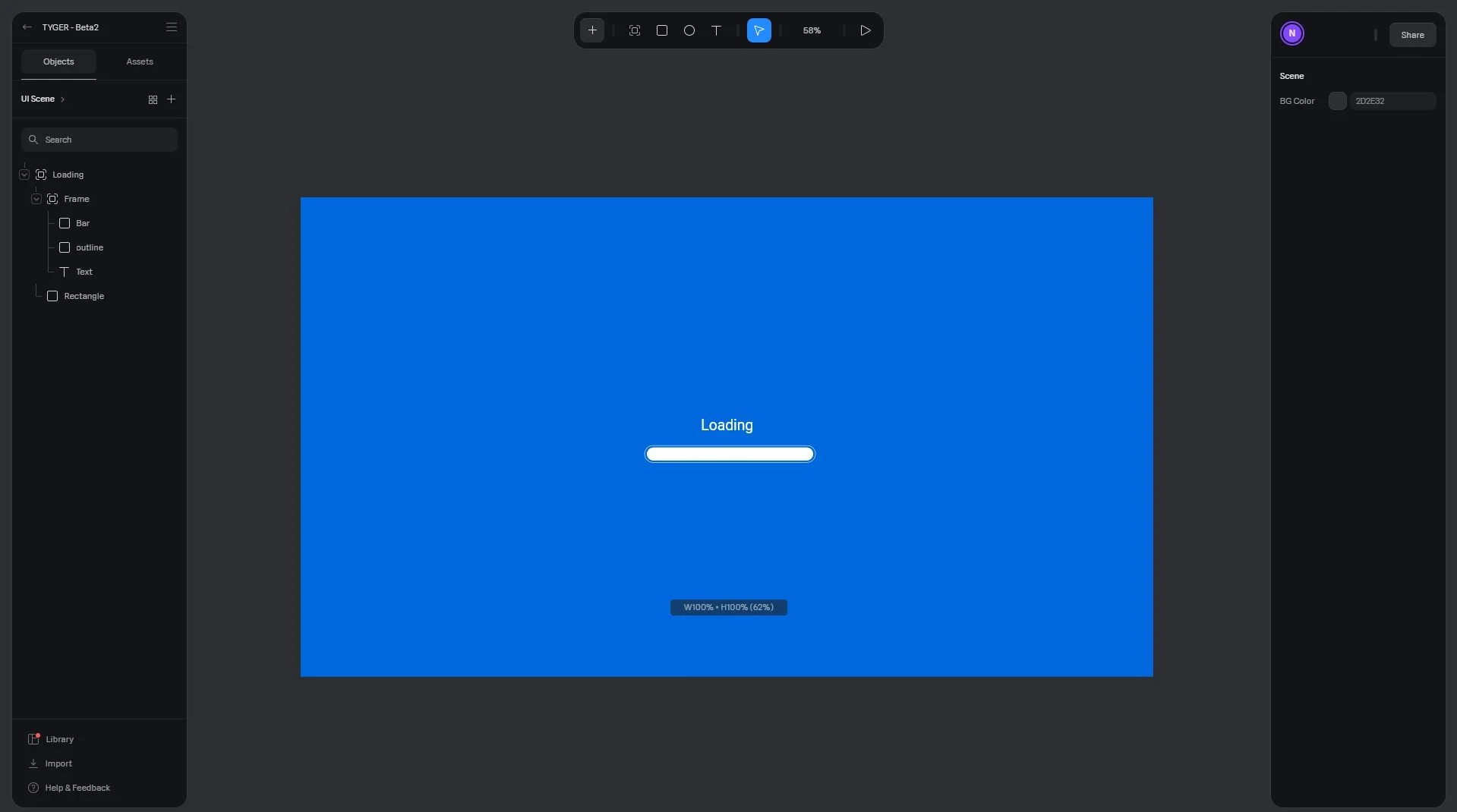Select the Text tool in toolbar

(x=716, y=30)
